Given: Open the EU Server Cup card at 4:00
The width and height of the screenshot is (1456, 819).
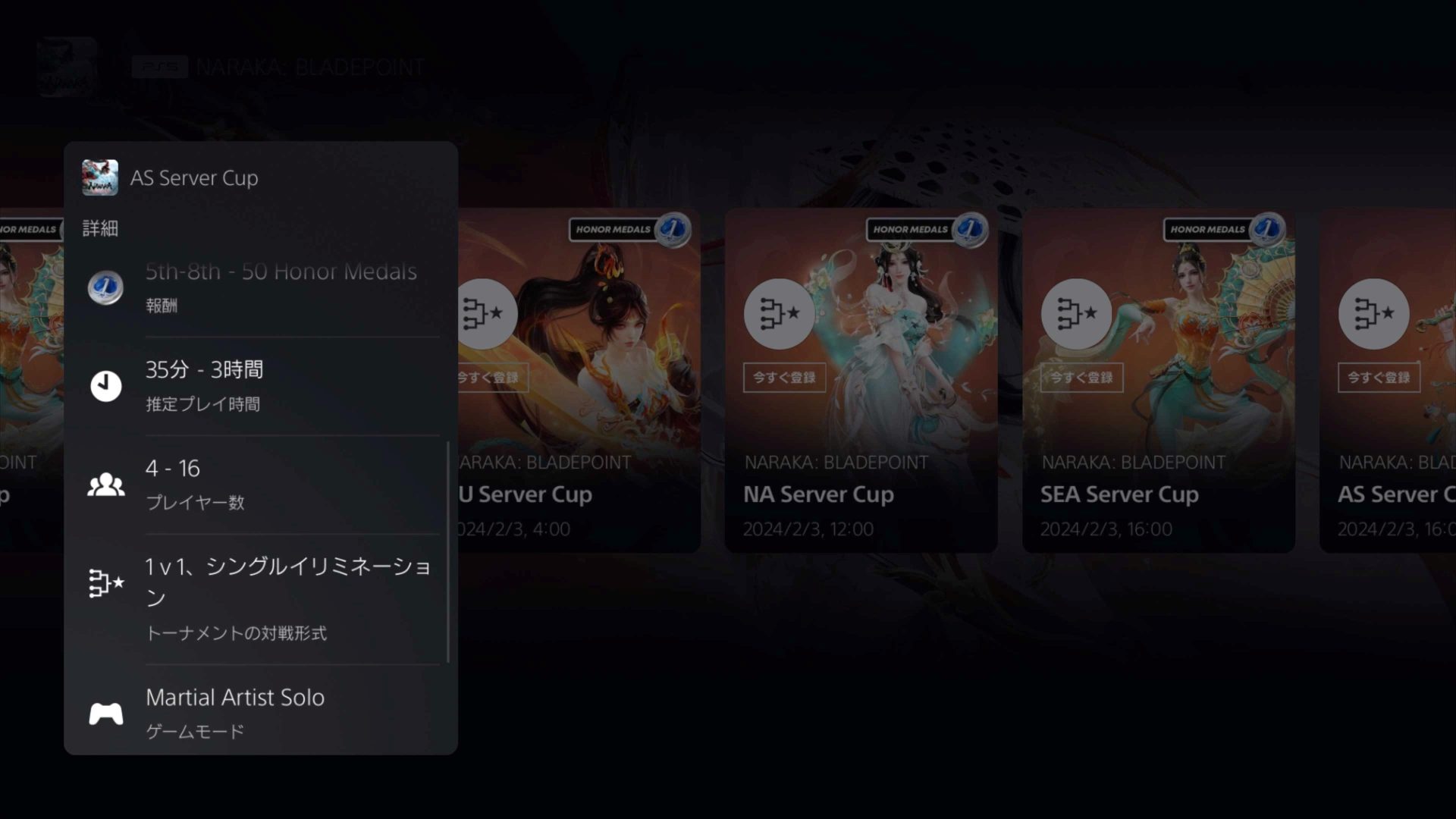Looking at the screenshot, I should tap(579, 381).
